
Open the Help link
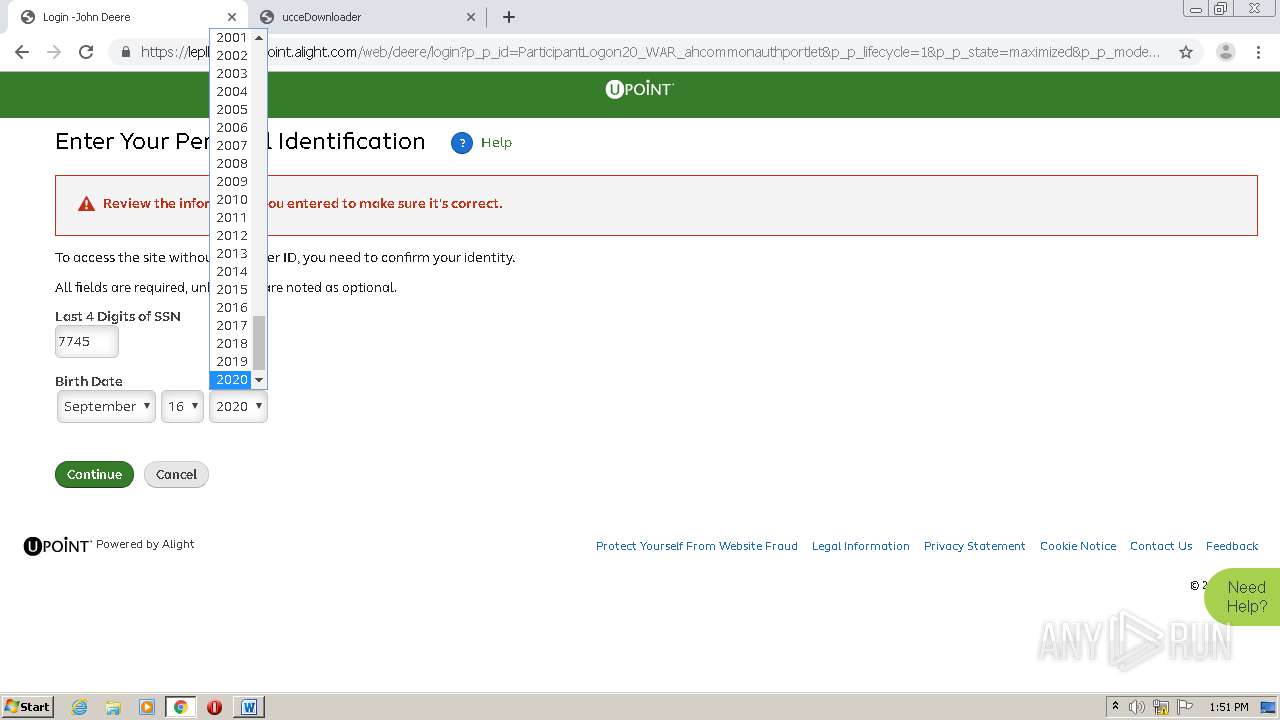pyautogui.click(x=496, y=143)
